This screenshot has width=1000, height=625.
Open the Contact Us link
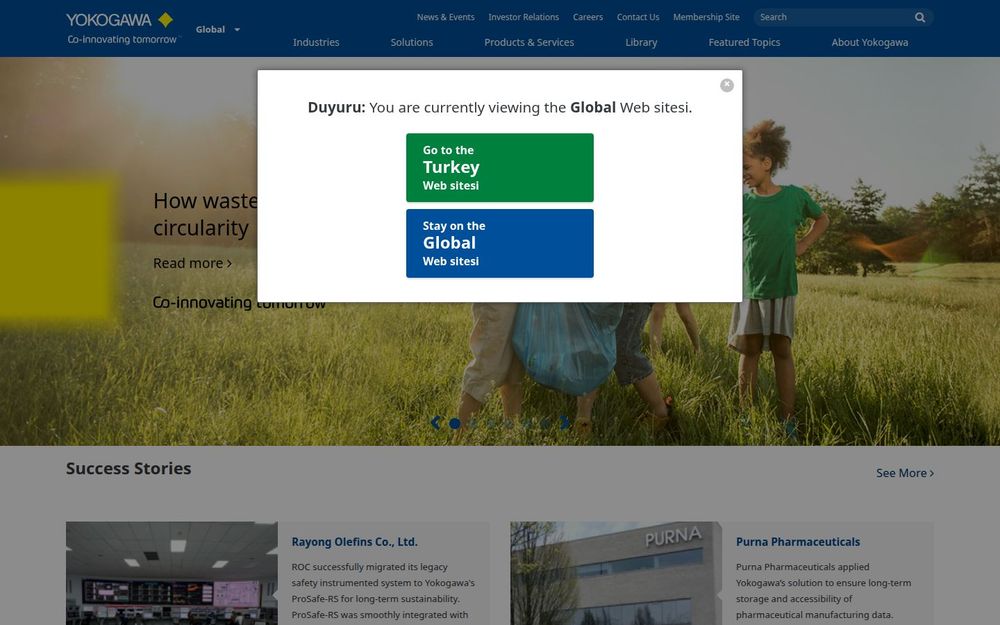click(x=638, y=17)
